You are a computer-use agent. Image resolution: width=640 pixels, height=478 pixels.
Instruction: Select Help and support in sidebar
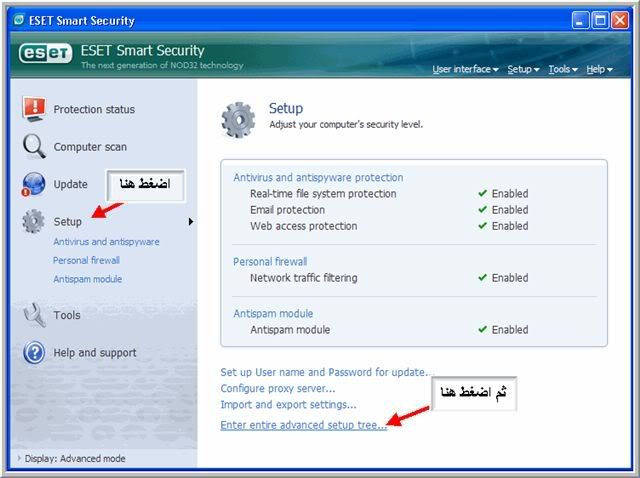pyautogui.click(x=95, y=353)
